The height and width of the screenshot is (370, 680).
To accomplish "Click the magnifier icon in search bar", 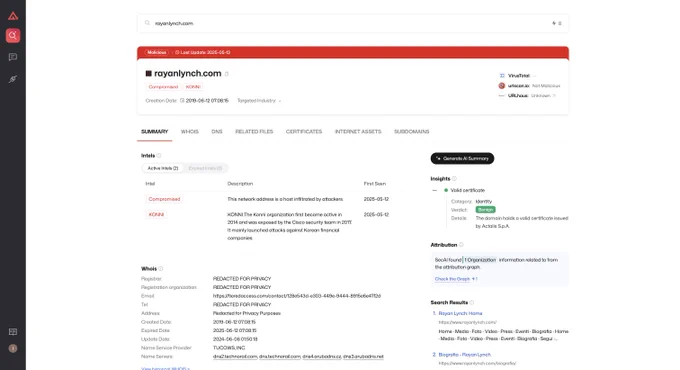I will pos(147,23).
